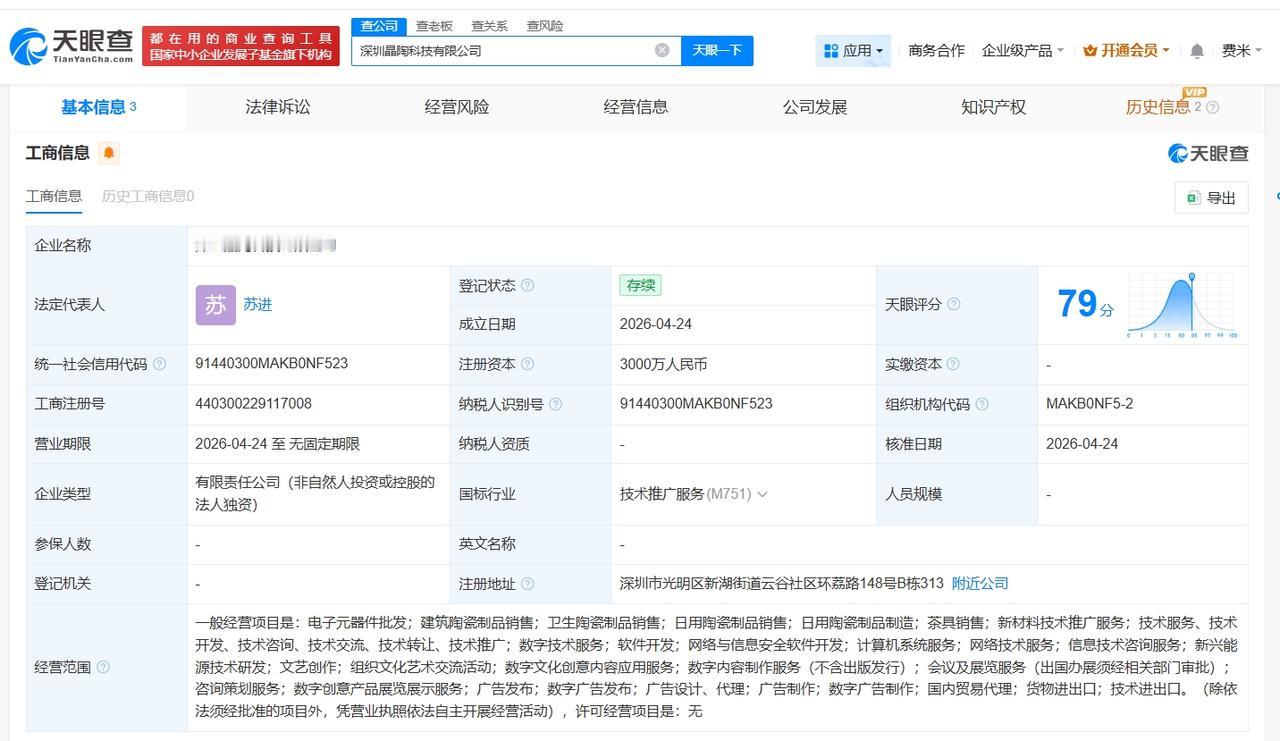Screen dimensions: 1280x741
Task: Click the score marker on the 79分 chart
Action: point(1192,277)
